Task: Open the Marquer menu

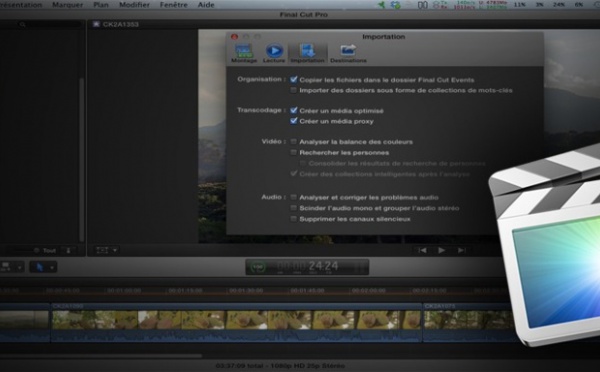Action: tap(67, 5)
